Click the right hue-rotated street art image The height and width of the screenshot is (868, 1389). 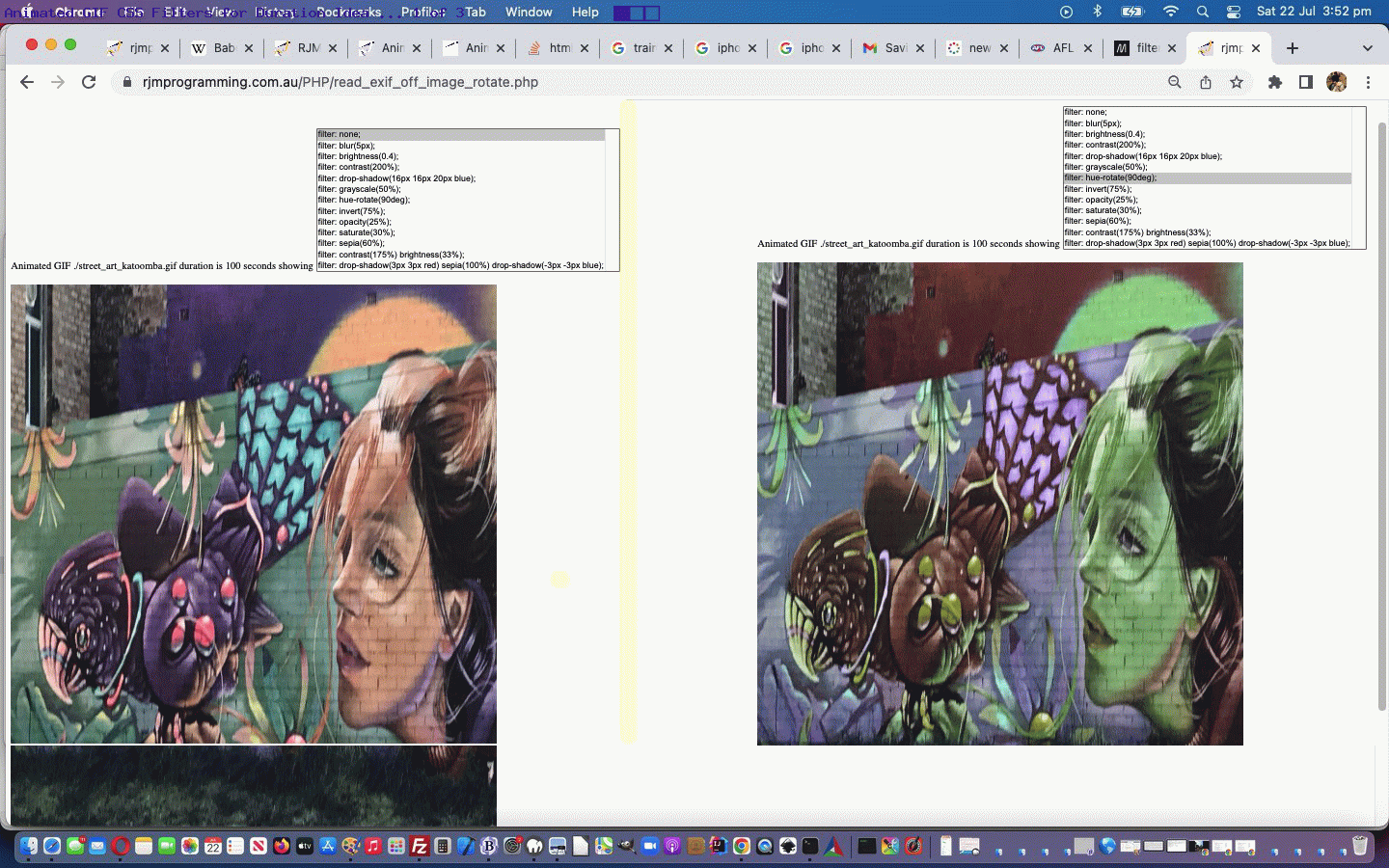coord(1000,503)
